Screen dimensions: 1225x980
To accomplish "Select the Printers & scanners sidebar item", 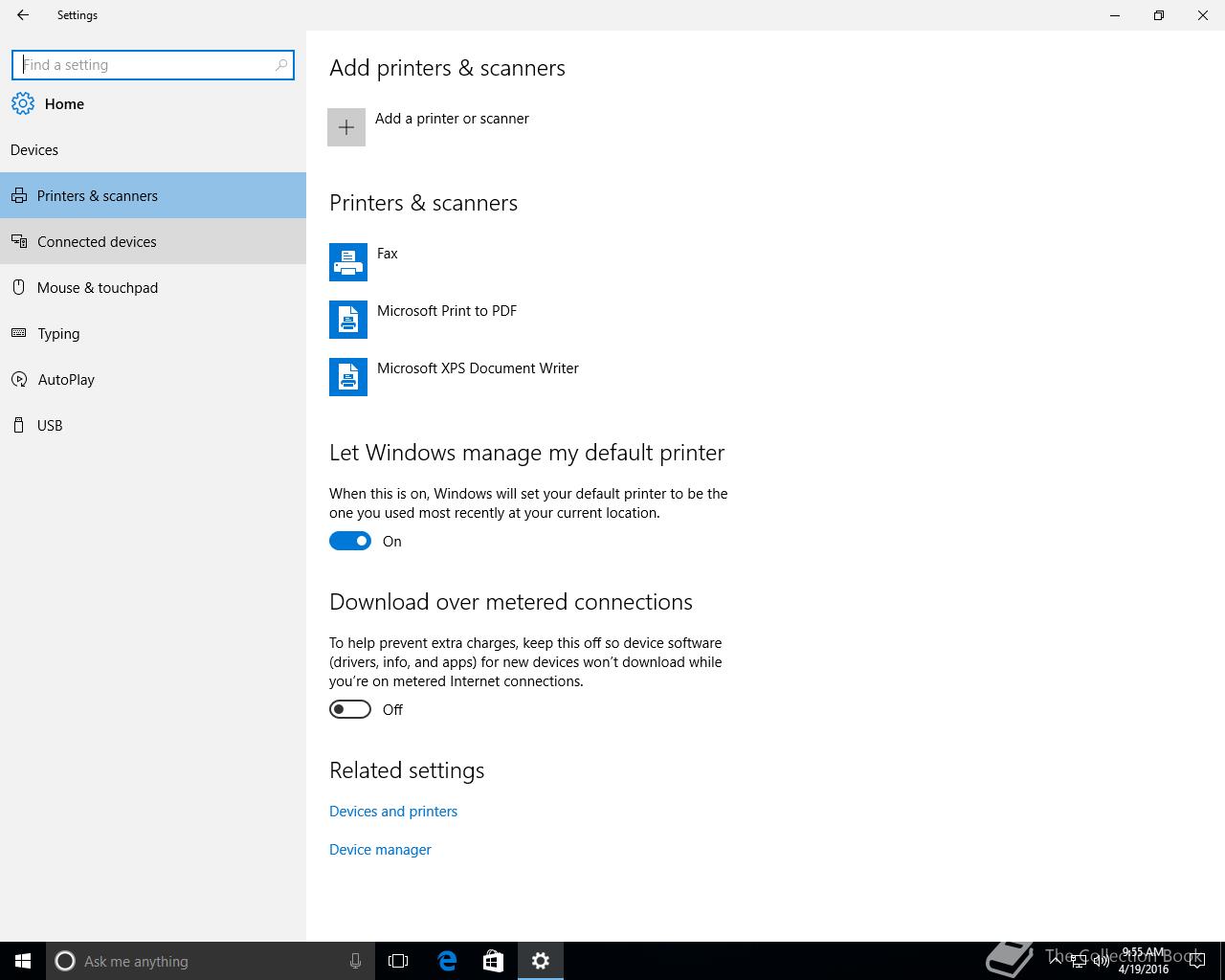I will click(x=153, y=195).
